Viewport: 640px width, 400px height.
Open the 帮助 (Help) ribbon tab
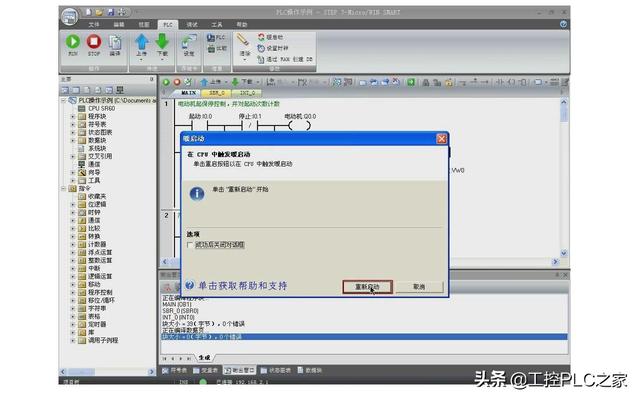coord(242,24)
